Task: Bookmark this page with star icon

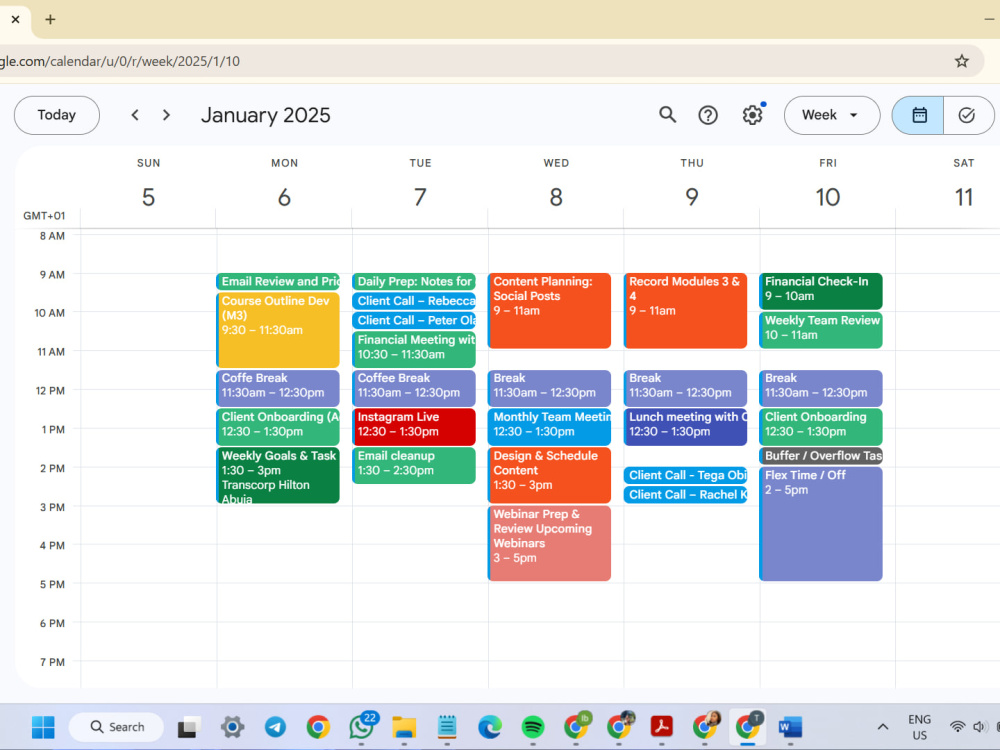Action: [x=961, y=61]
